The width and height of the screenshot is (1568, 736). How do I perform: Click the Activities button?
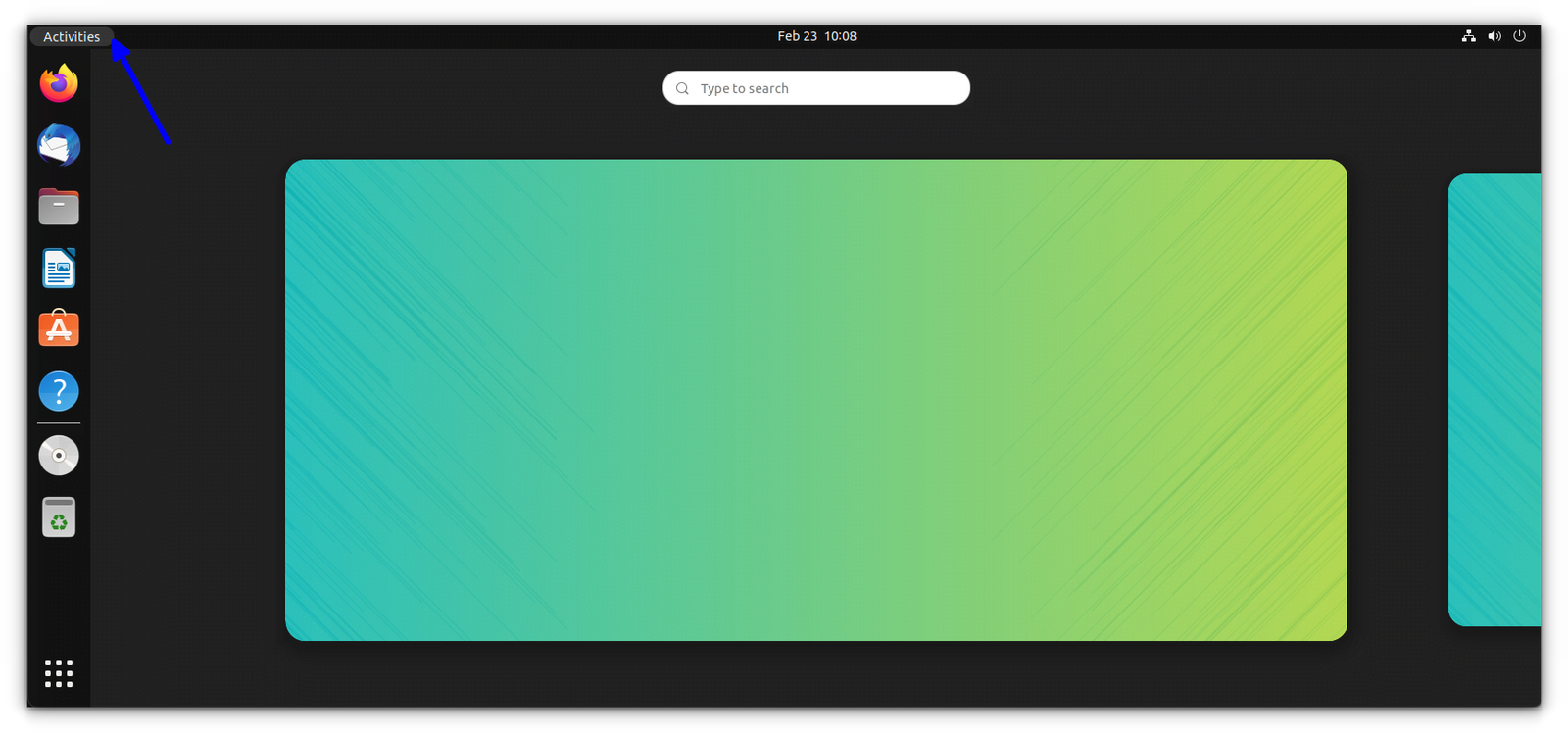point(72,36)
